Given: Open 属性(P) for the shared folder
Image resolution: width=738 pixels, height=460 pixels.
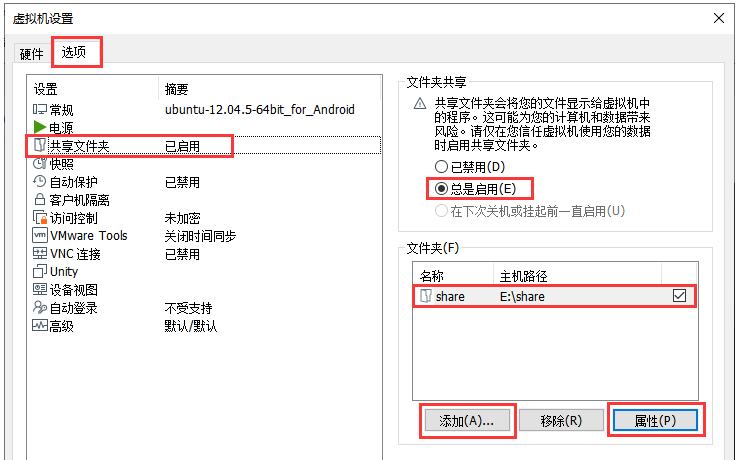Looking at the screenshot, I should tap(655, 420).
